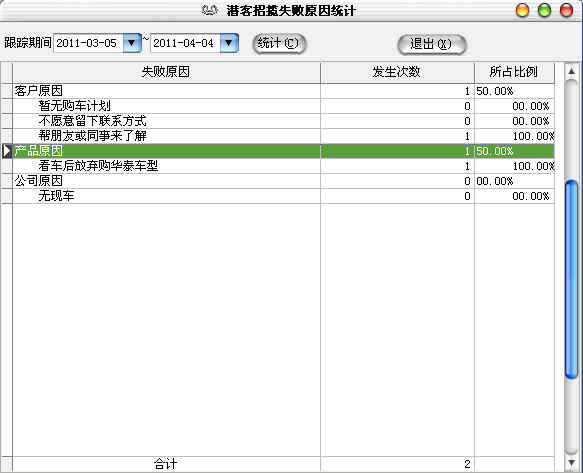Click the scrollbar up arrow

pos(571,71)
